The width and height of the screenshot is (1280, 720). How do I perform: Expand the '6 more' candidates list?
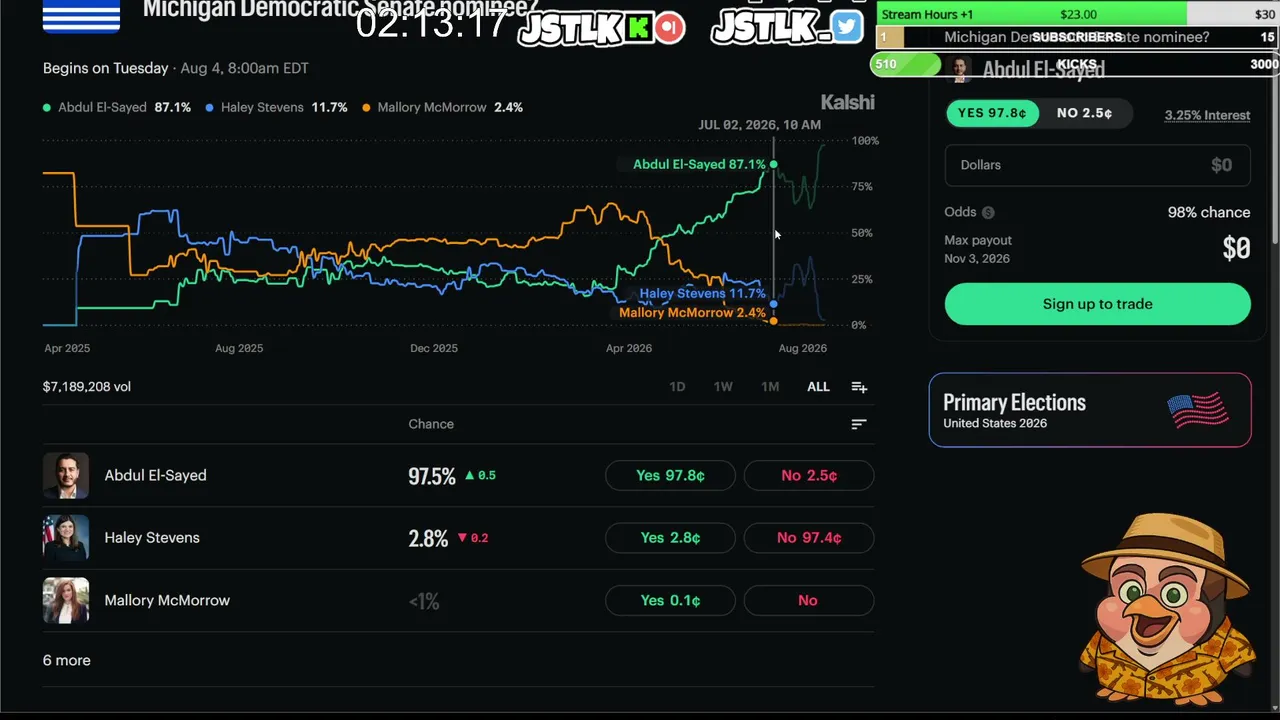click(66, 660)
